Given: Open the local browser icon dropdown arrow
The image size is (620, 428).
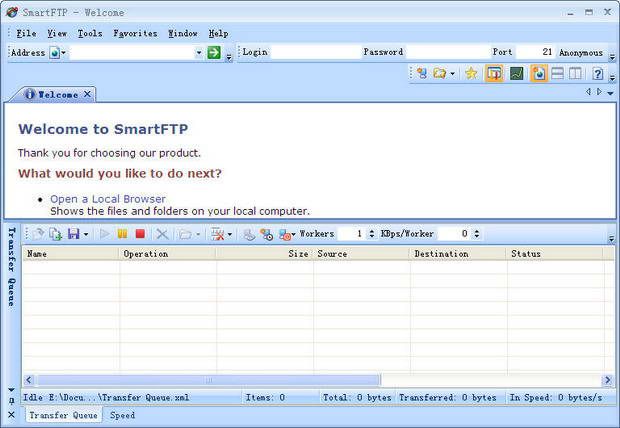Looking at the screenshot, I should [452, 74].
